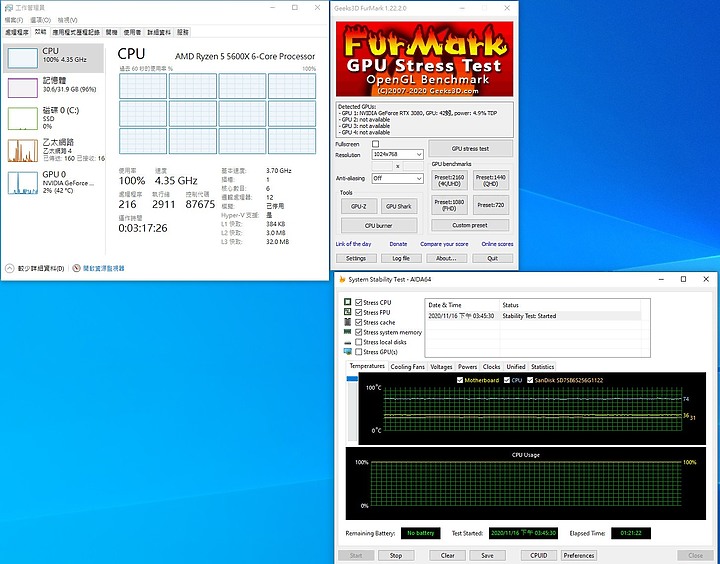Viewport: 720px width, 564px height.
Task: Click the Task Manager title bar icon
Action: 8,8
